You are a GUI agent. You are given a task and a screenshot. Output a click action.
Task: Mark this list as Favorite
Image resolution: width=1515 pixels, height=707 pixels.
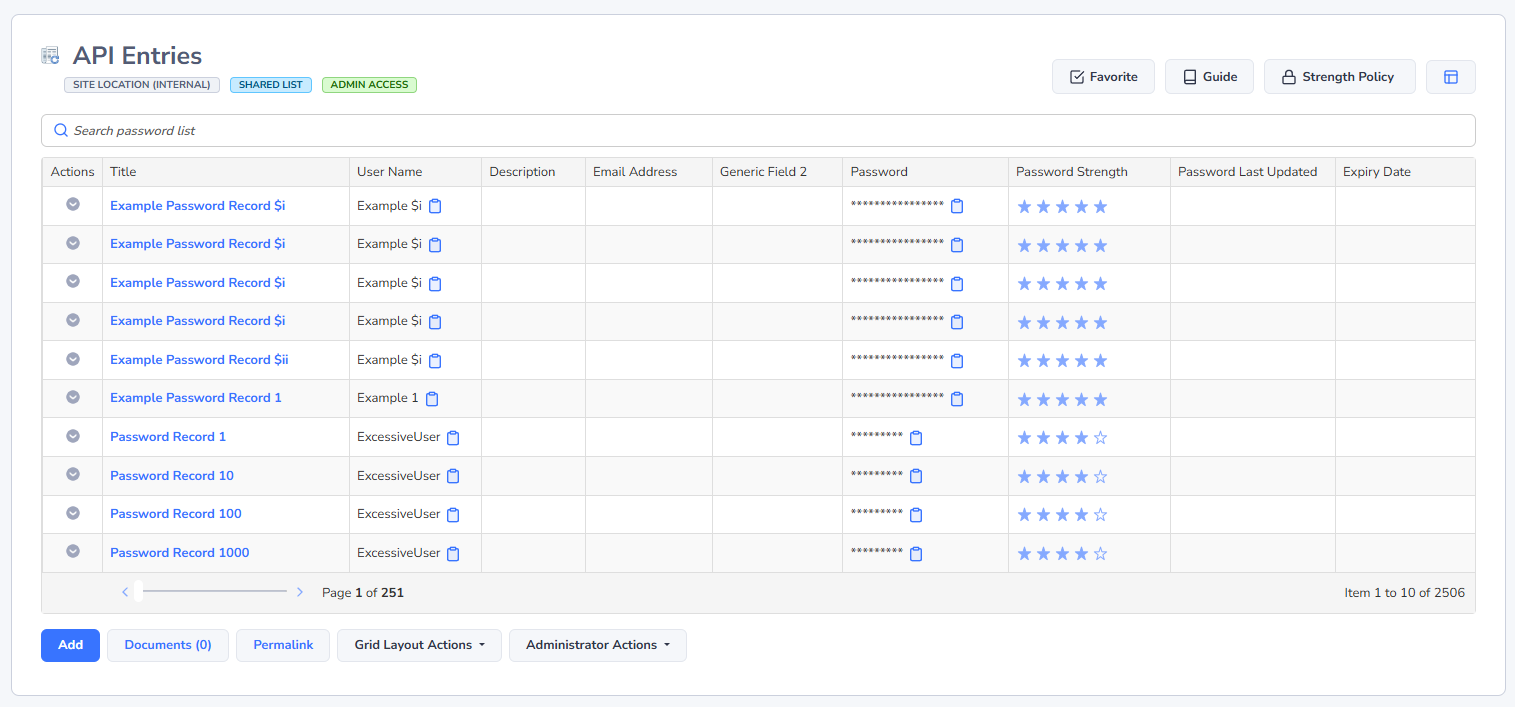tap(1103, 77)
